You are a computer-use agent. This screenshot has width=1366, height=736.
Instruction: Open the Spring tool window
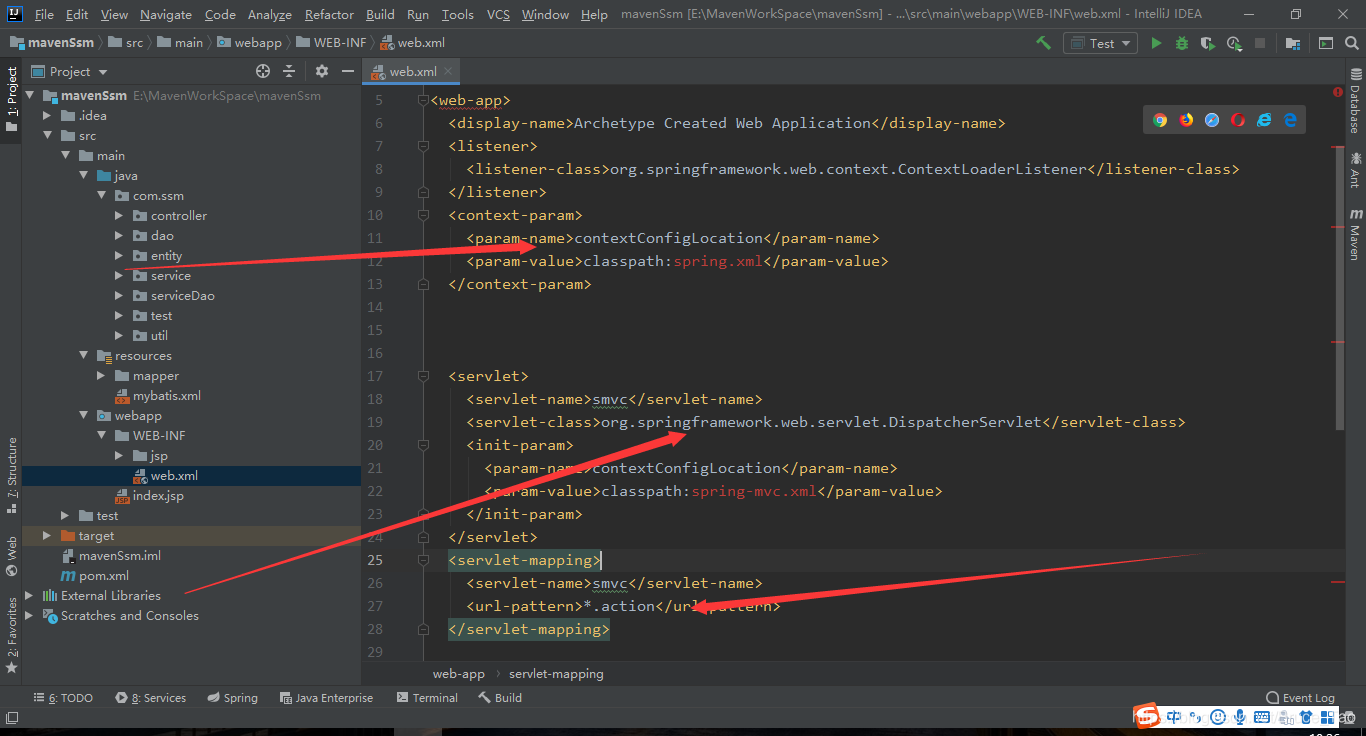[x=232, y=697]
